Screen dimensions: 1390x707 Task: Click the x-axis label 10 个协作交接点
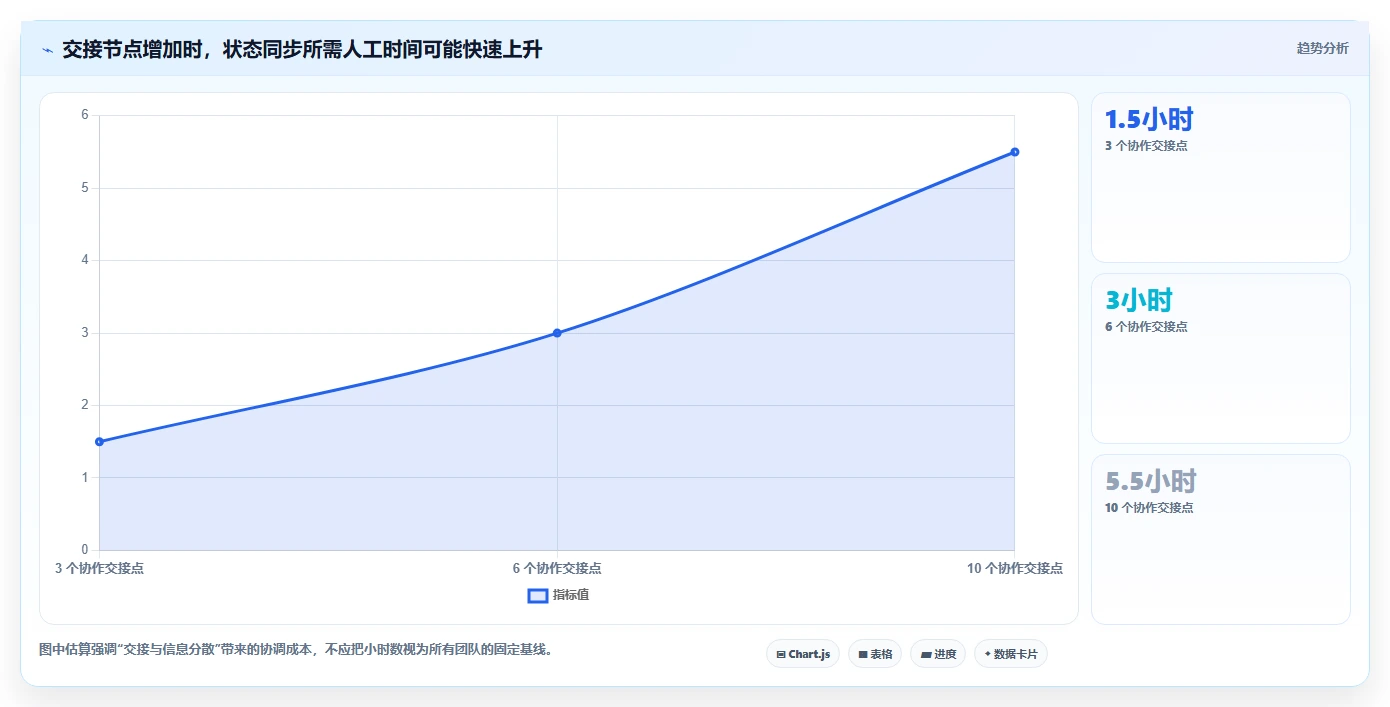point(1015,568)
